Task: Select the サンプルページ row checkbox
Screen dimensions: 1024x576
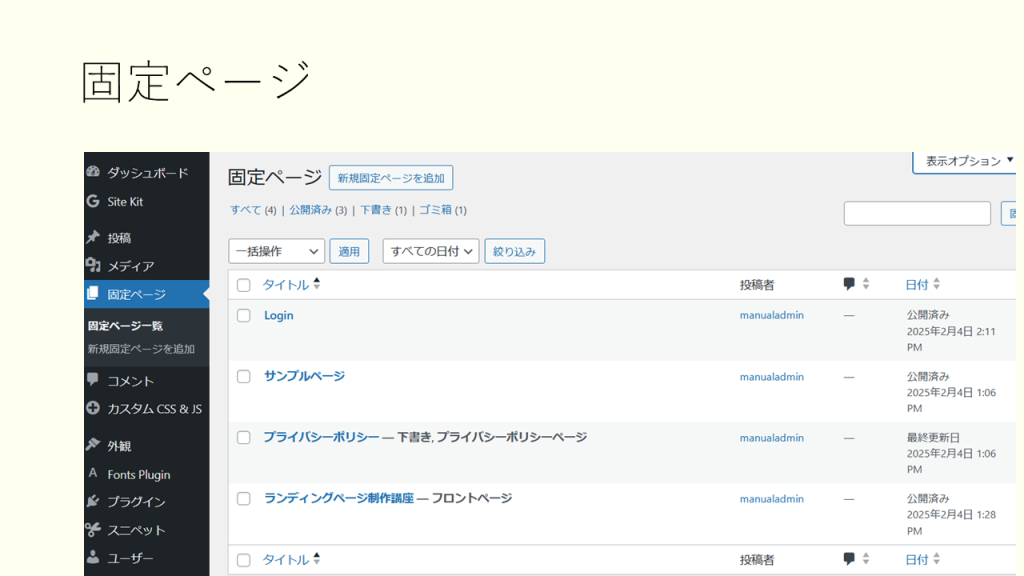Action: [x=243, y=377]
